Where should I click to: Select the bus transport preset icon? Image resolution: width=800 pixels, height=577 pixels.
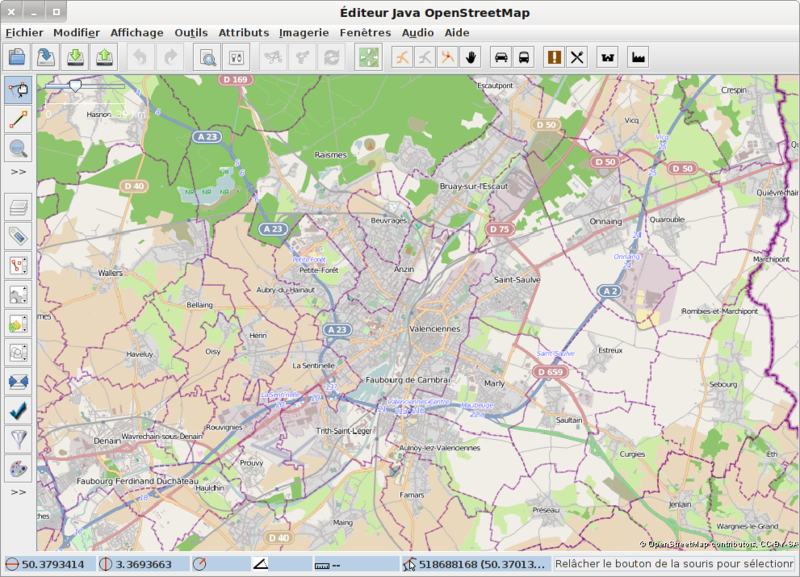coord(525,57)
